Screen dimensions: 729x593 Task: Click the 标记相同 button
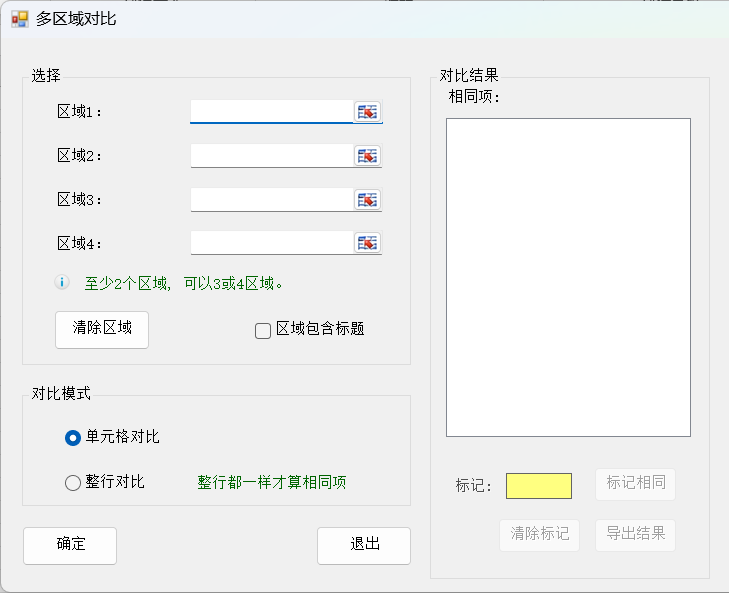636,485
